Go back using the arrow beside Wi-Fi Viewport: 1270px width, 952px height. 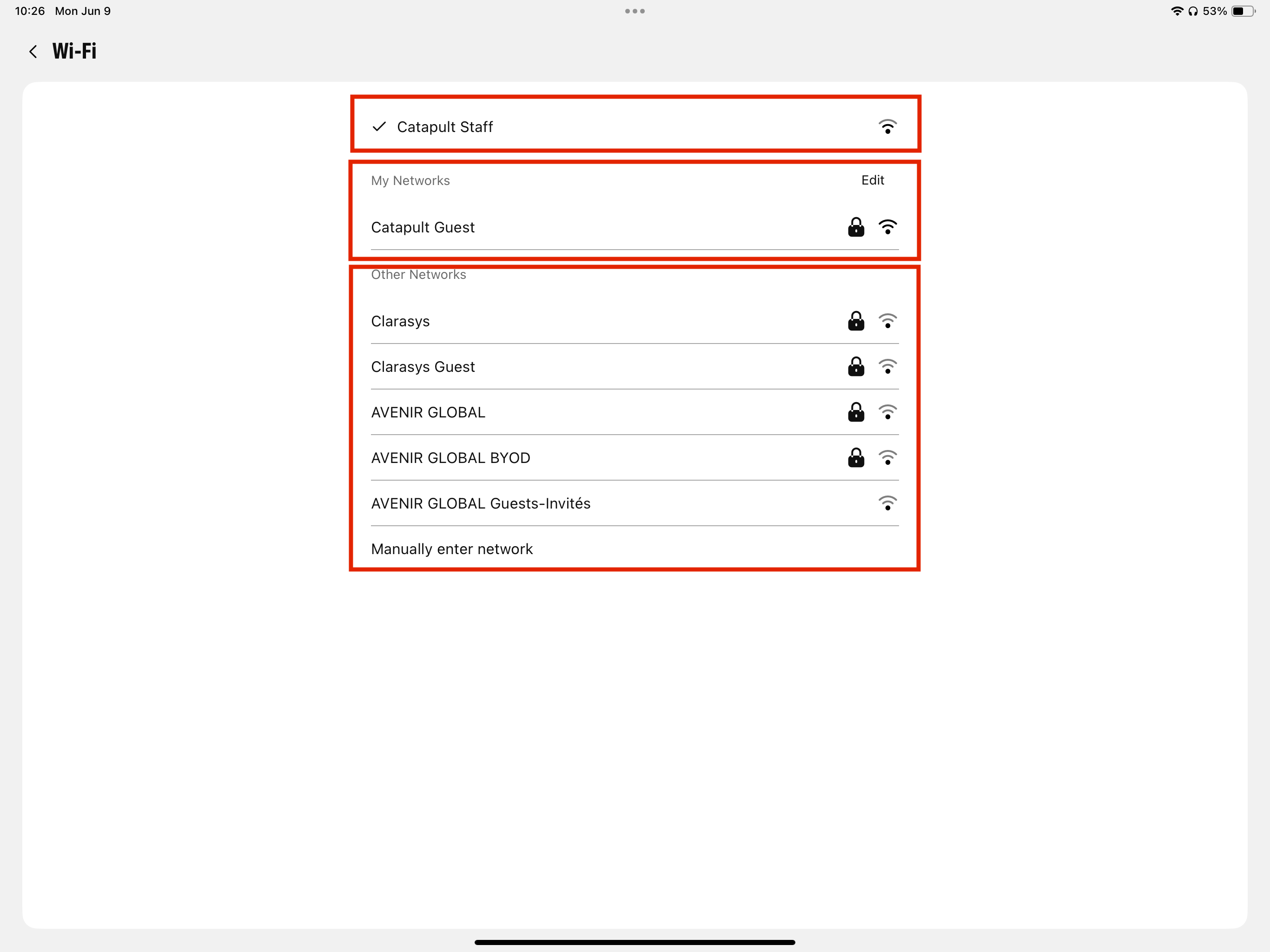coord(33,52)
